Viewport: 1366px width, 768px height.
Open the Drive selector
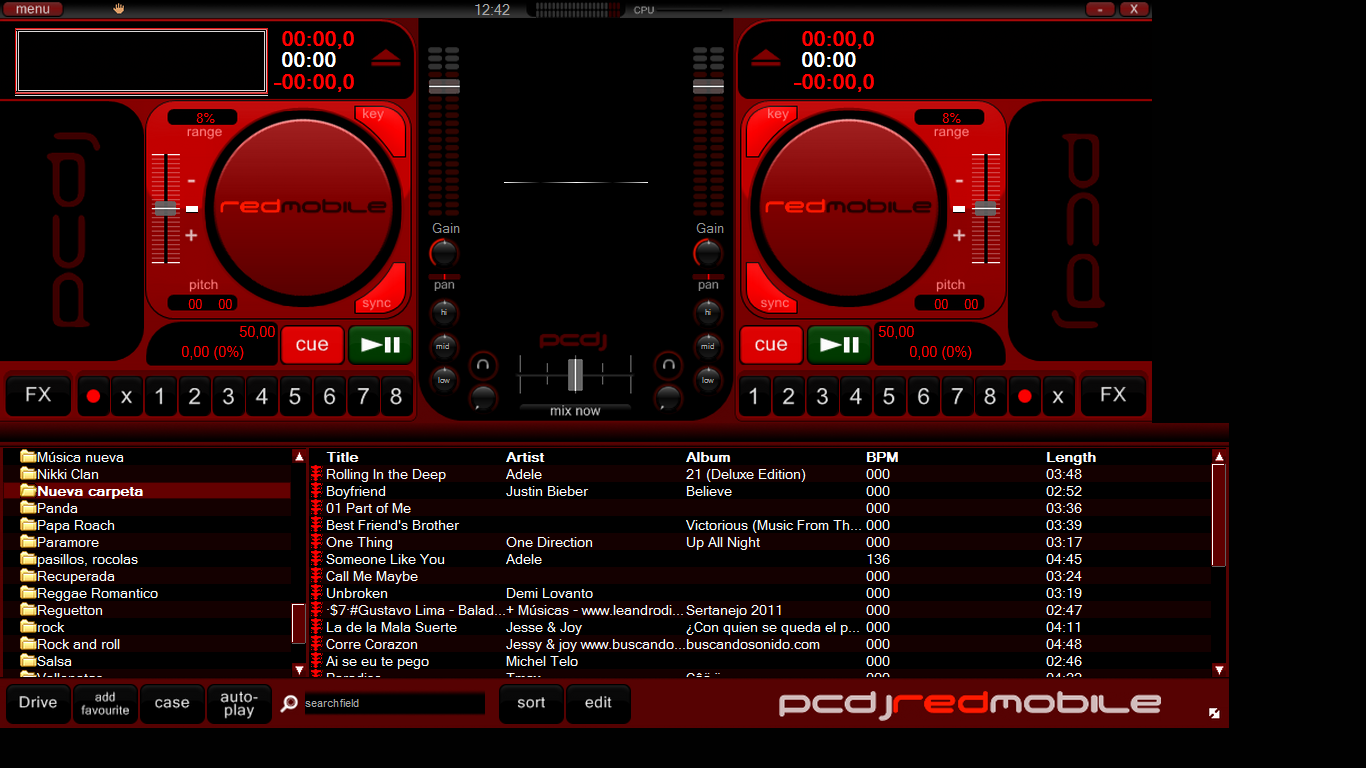tap(37, 703)
